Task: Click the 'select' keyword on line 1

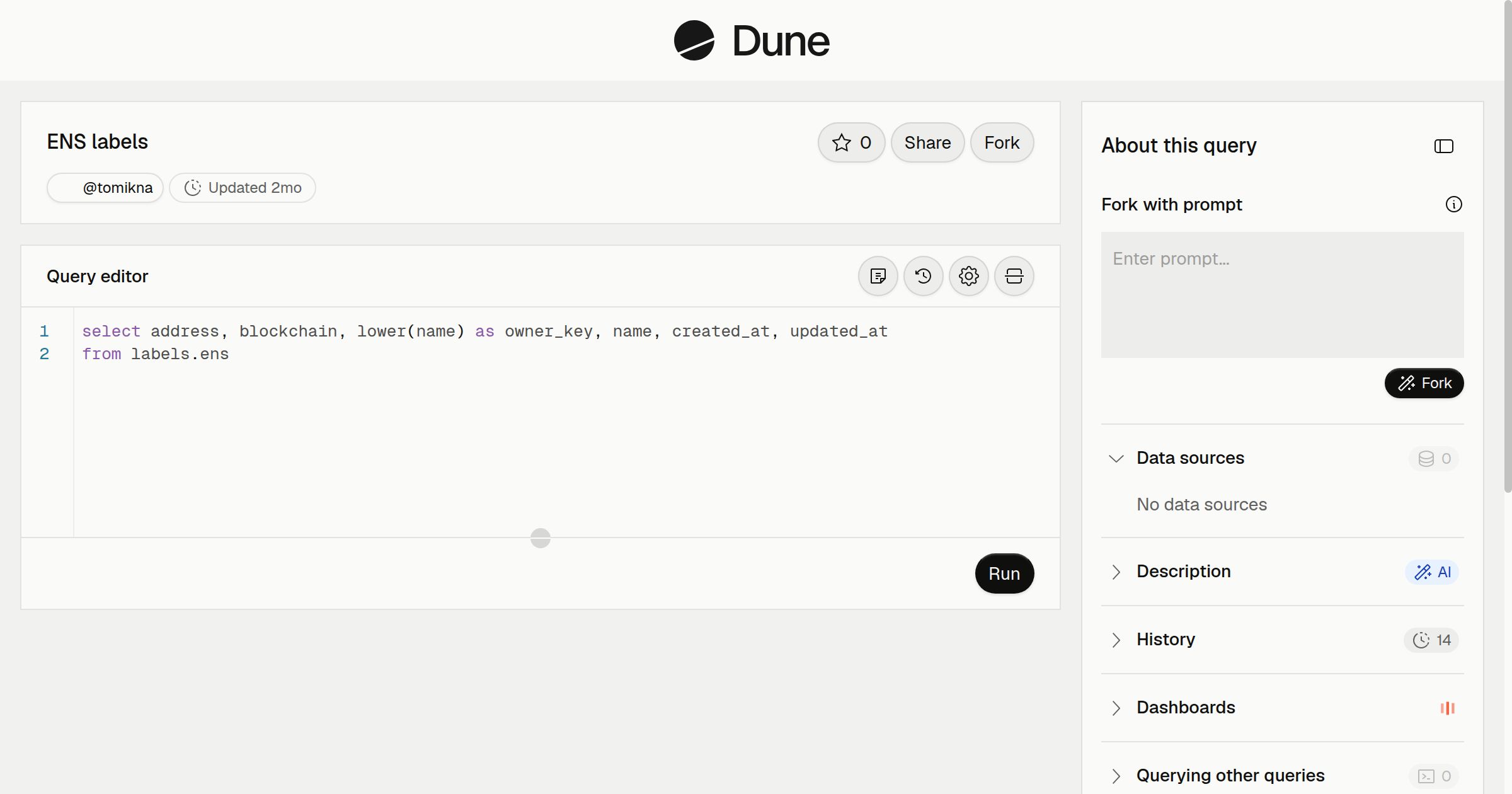Action: (111, 331)
